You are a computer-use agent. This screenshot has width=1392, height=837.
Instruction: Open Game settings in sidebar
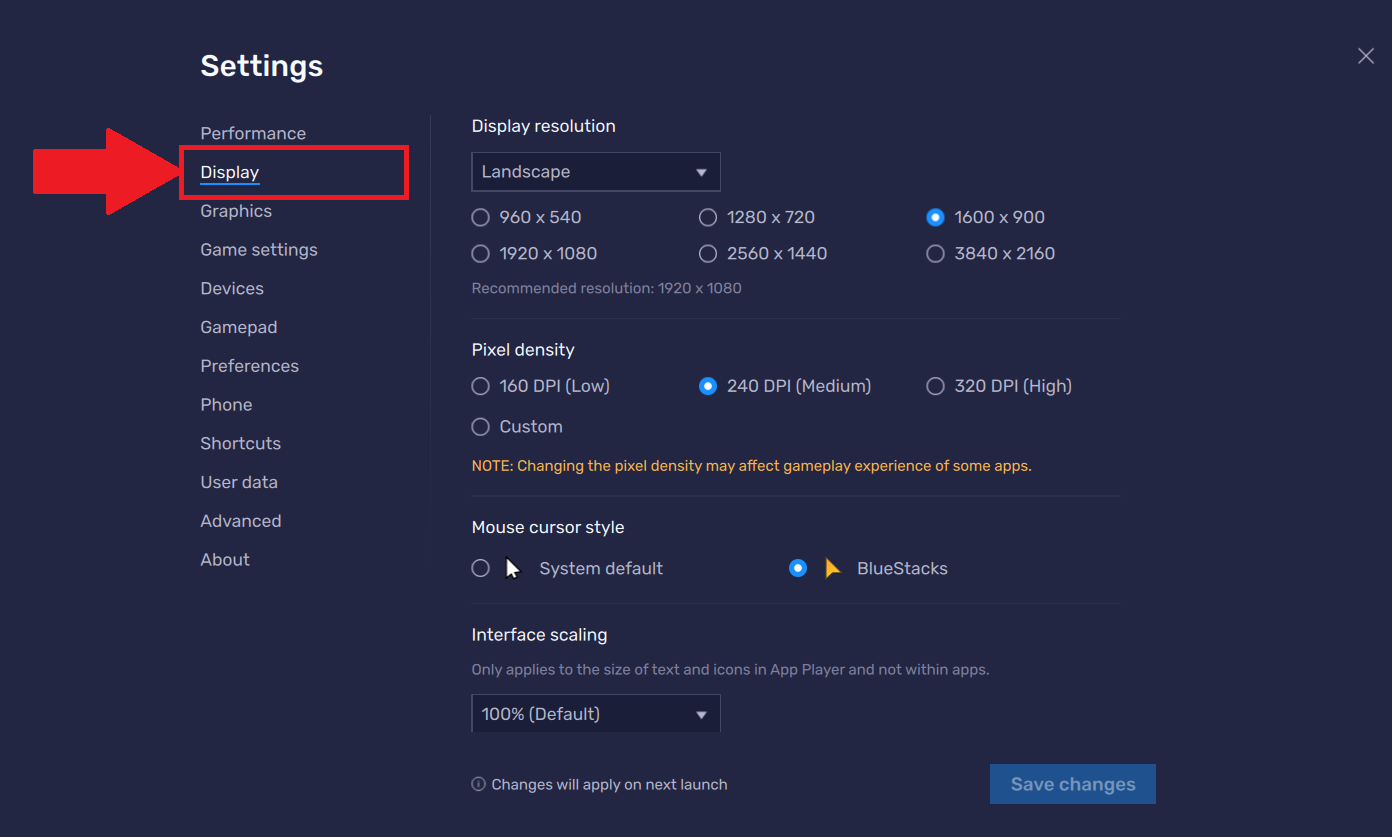[259, 250]
